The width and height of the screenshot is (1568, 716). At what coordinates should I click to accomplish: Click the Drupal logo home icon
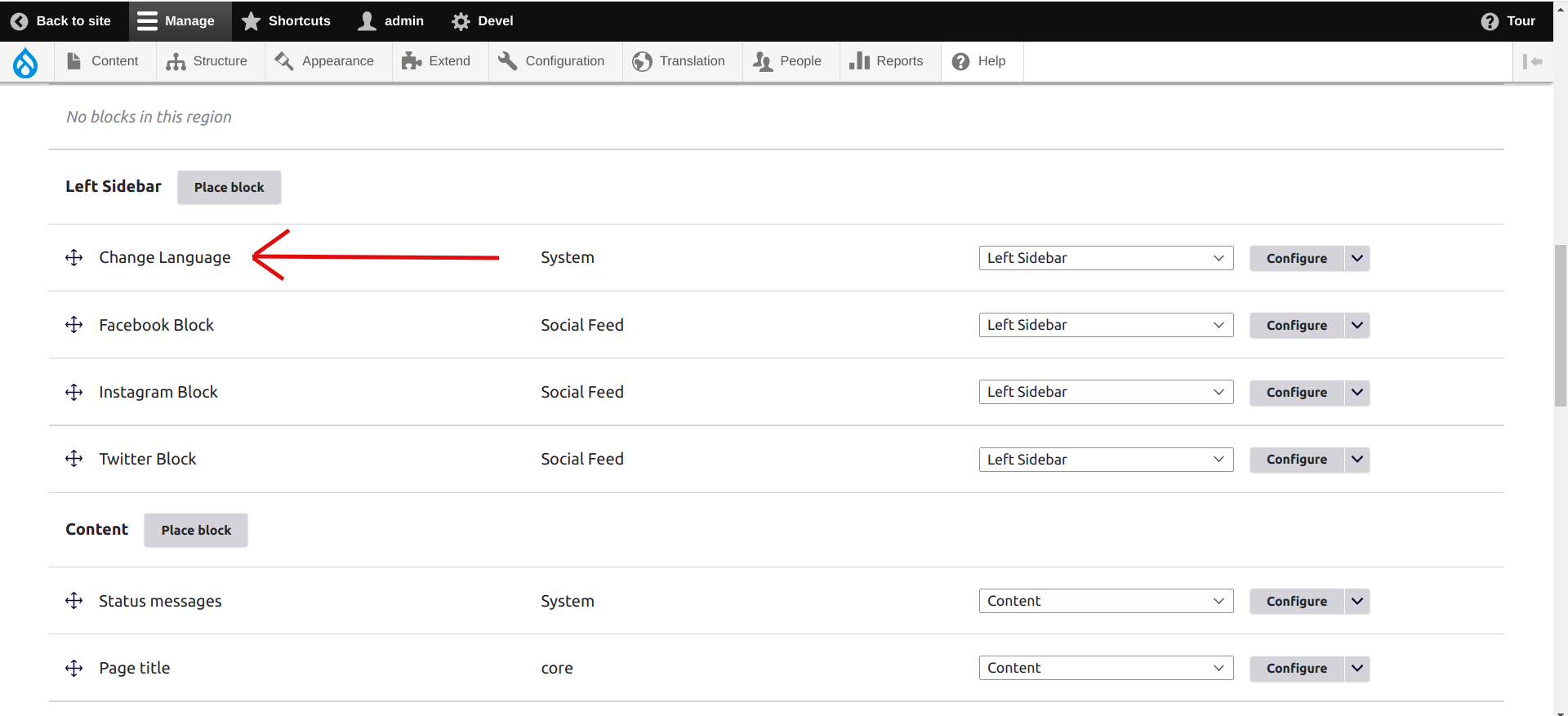(25, 62)
